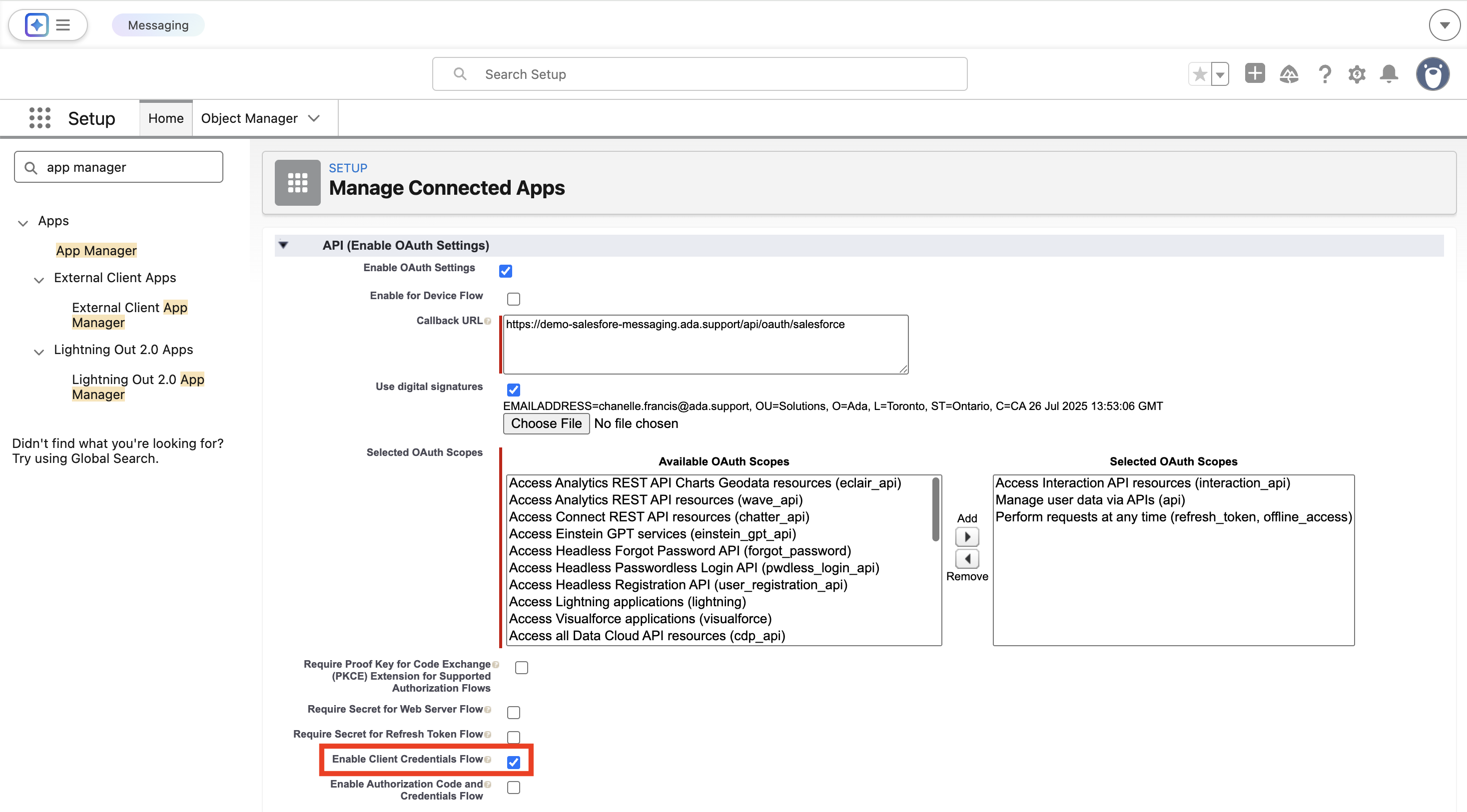1467x812 pixels.
Task: Check Require Secret for Web Server Flow
Action: pyautogui.click(x=513, y=712)
